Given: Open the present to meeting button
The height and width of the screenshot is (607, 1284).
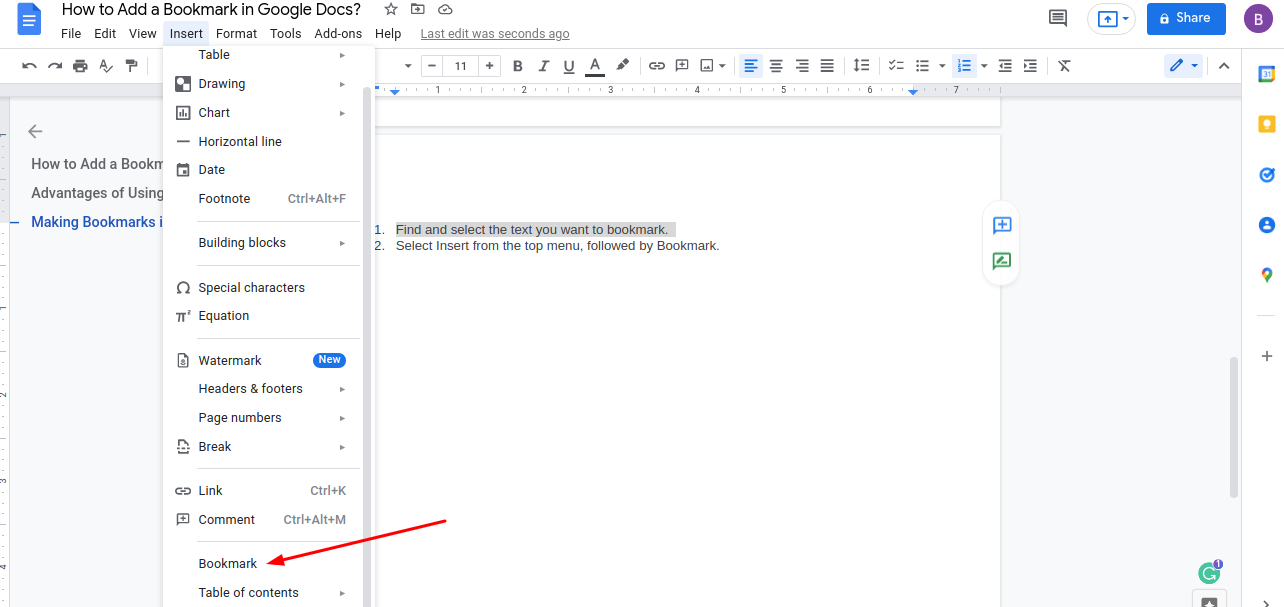Looking at the screenshot, I should click(1111, 19).
